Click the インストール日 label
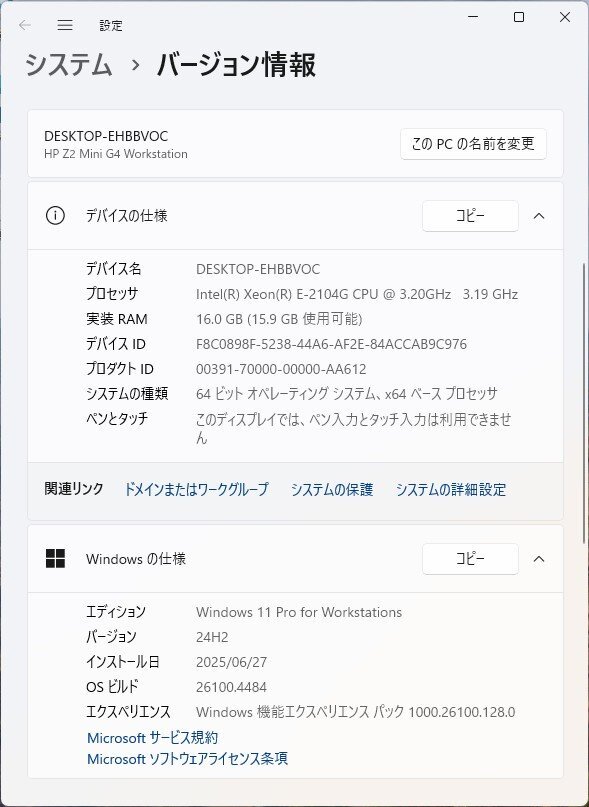Viewport: 589px width, 807px height. [x=123, y=662]
